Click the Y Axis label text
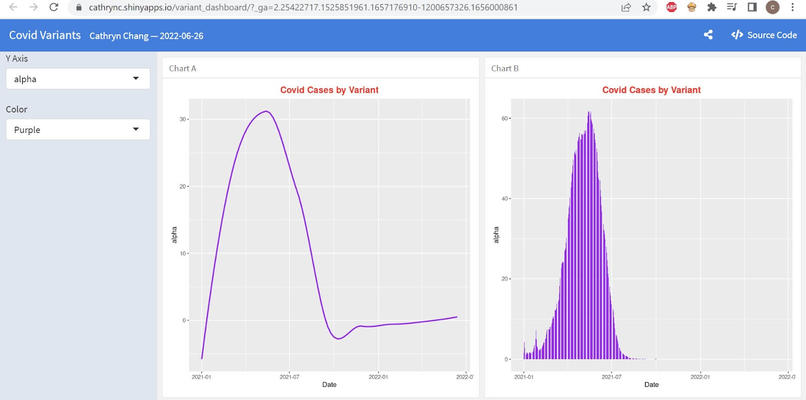 pos(17,59)
